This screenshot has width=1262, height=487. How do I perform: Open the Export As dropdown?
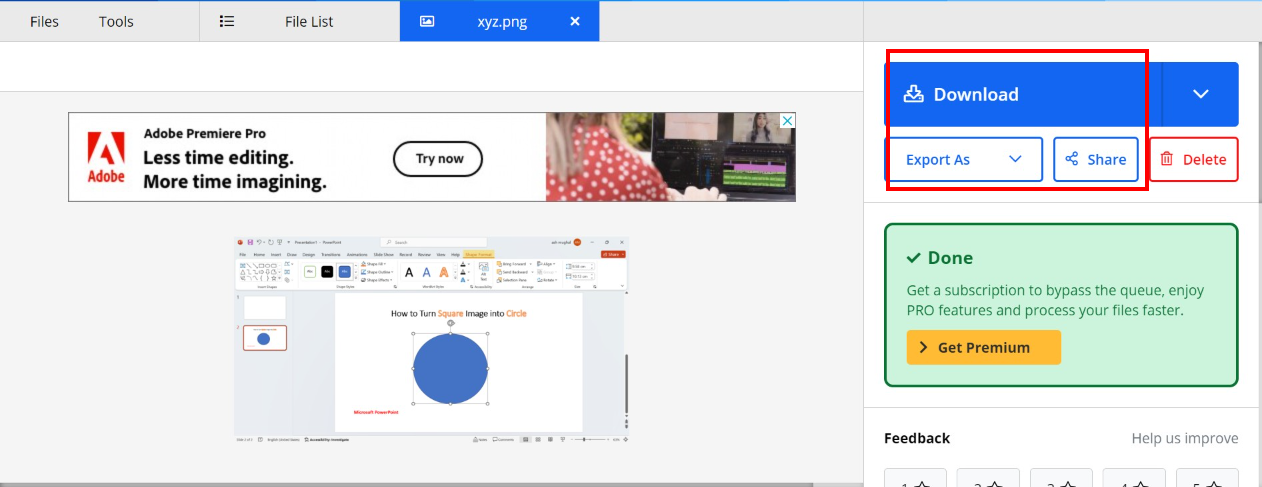[x=964, y=159]
